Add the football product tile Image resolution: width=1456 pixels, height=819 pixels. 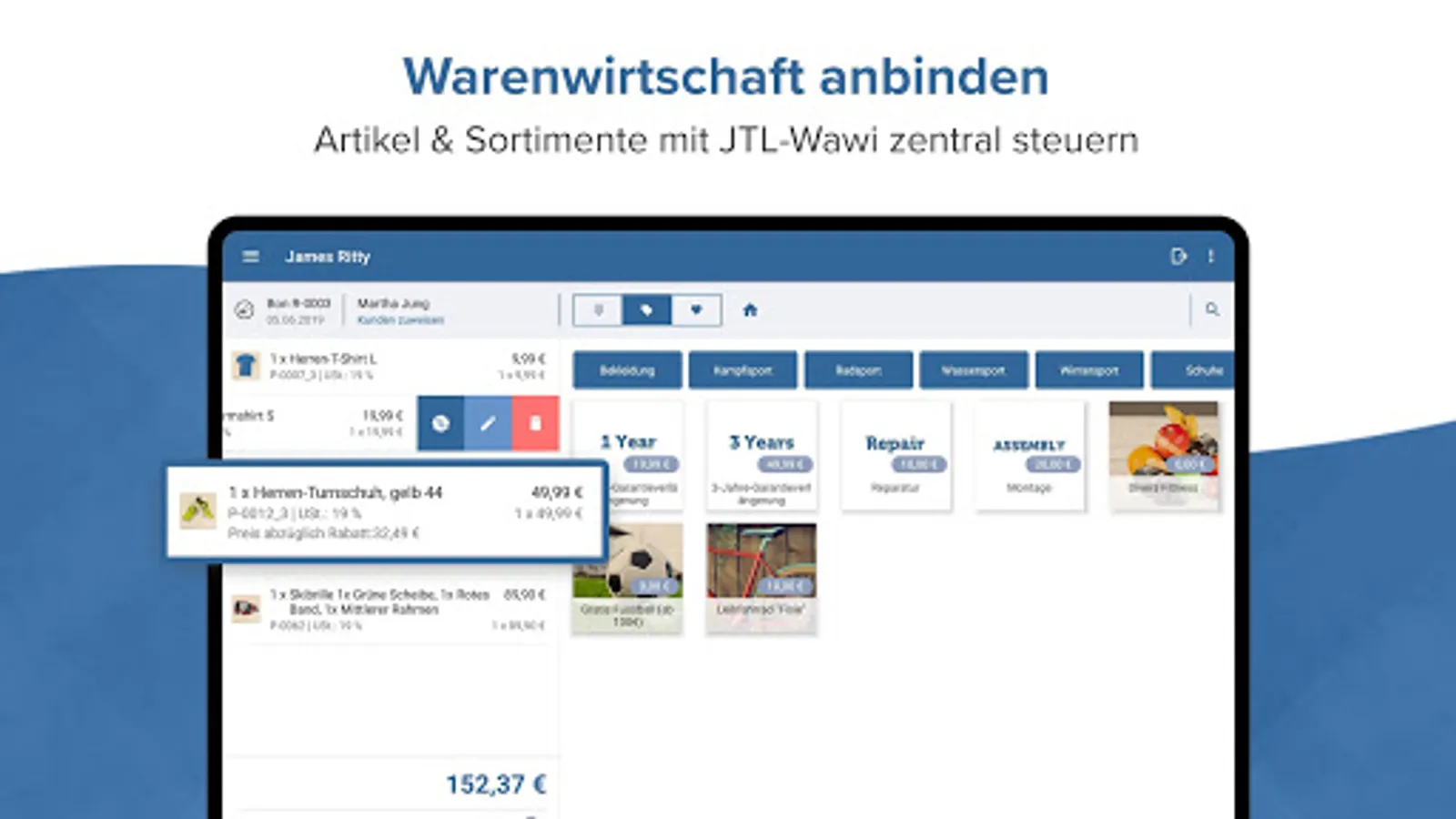pyautogui.click(x=628, y=578)
